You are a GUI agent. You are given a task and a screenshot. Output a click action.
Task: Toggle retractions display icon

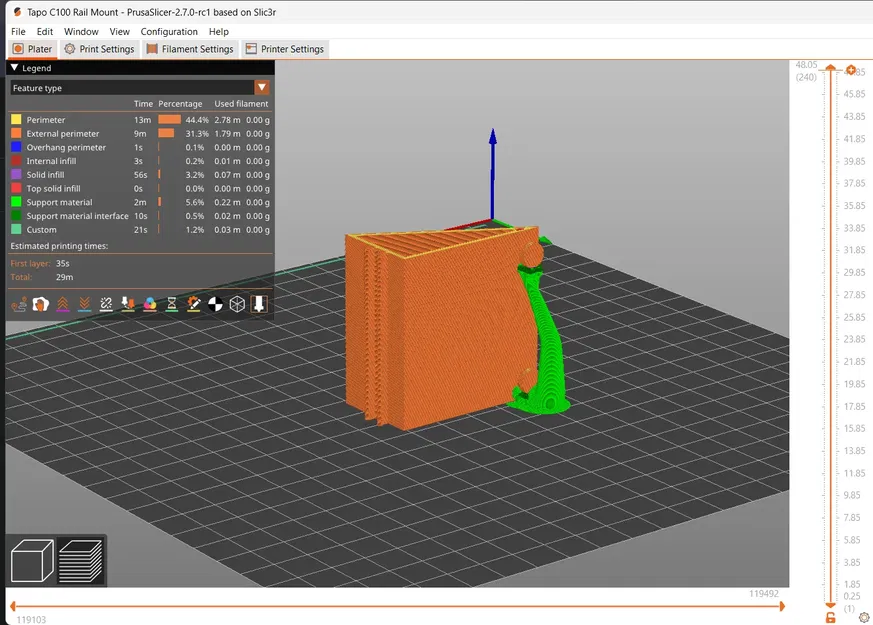pos(62,304)
